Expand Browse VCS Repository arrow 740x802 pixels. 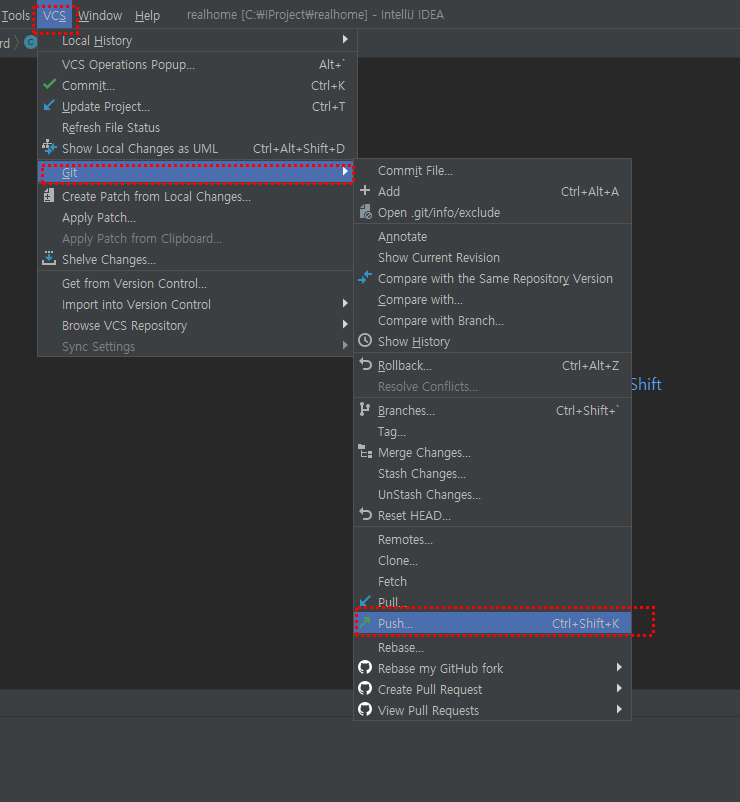(345, 324)
